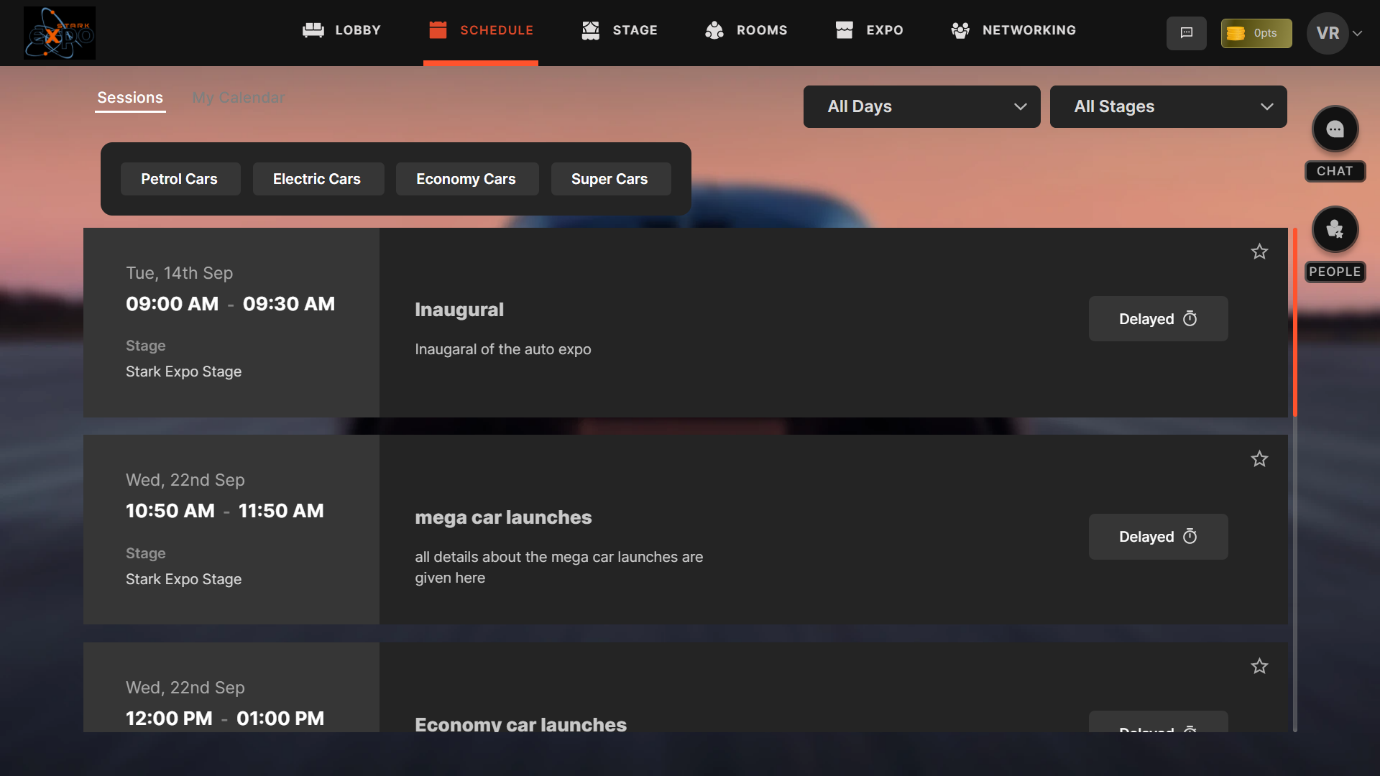Click the '12:00 PM - 01:00 PM' time
The width and height of the screenshot is (1380, 776).
225,719
